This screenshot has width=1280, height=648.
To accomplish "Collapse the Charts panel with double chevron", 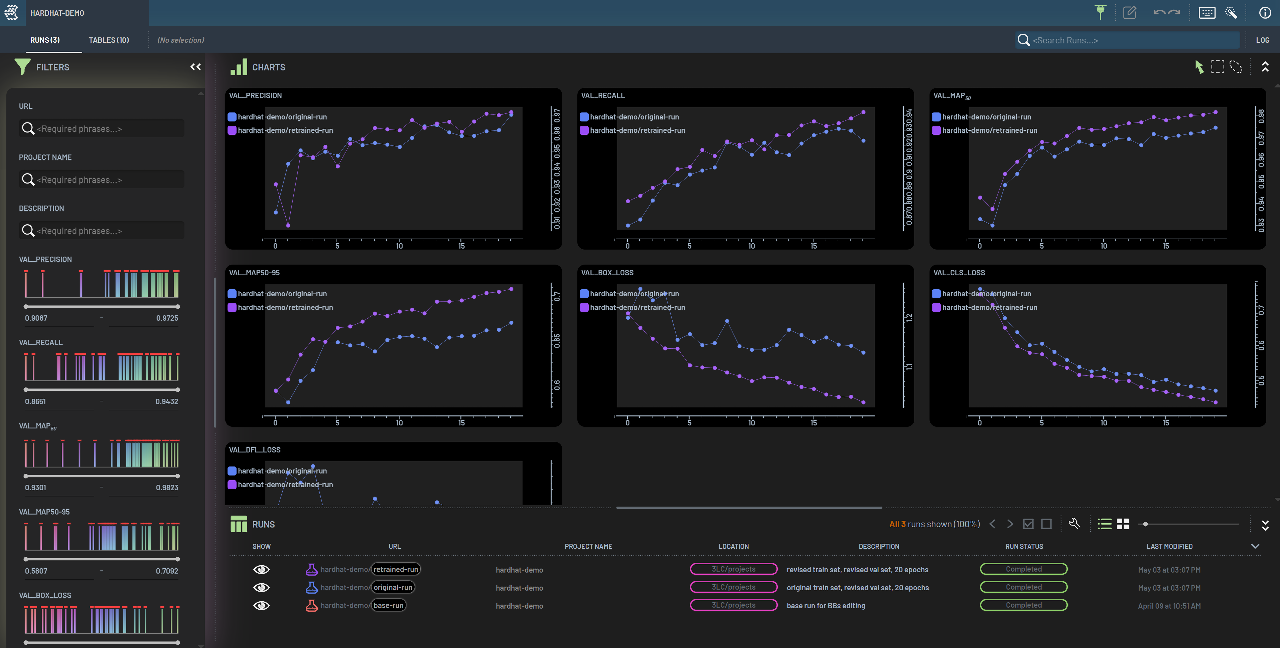I will pos(1264,67).
